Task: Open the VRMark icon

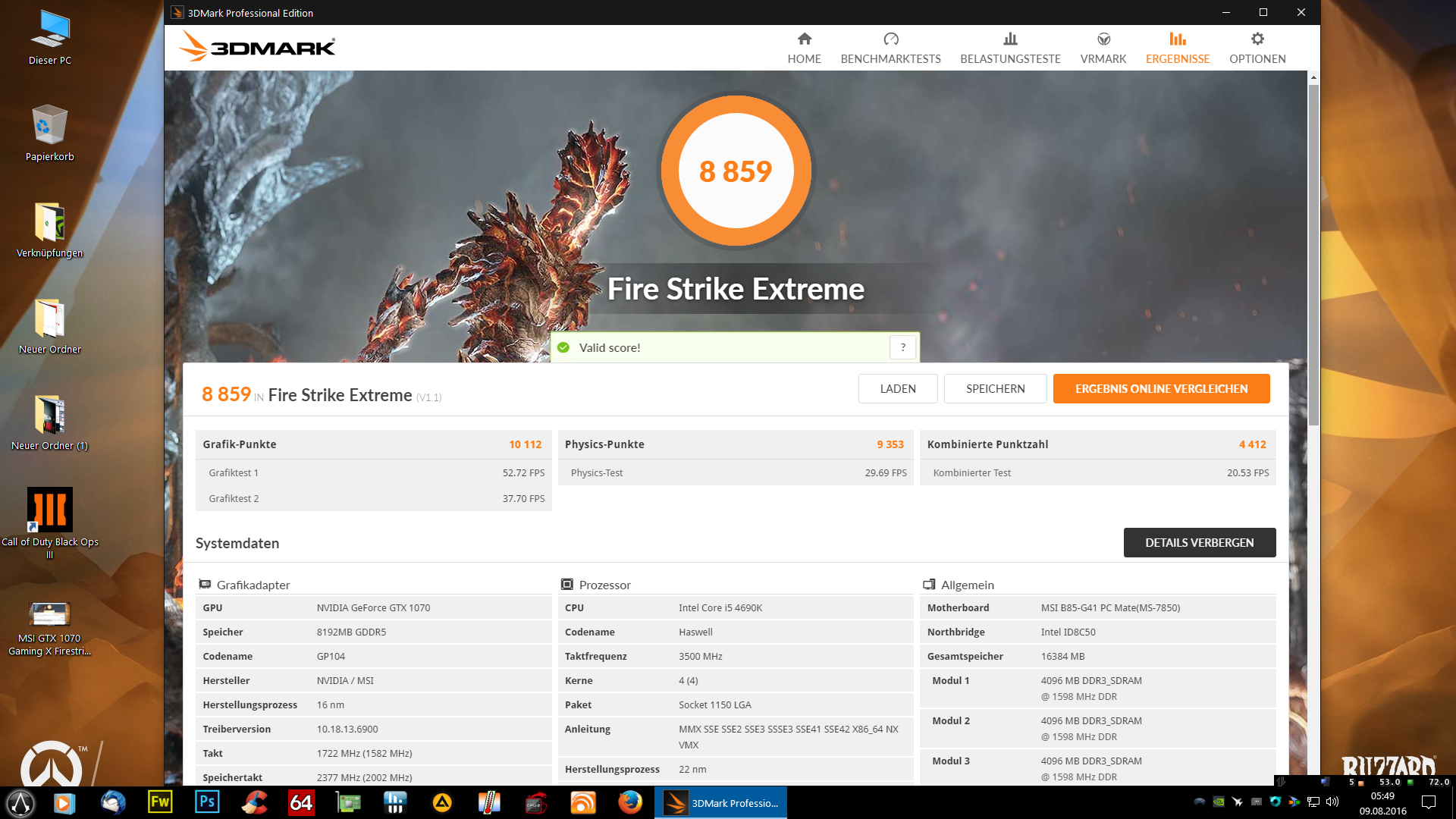Action: (1103, 39)
